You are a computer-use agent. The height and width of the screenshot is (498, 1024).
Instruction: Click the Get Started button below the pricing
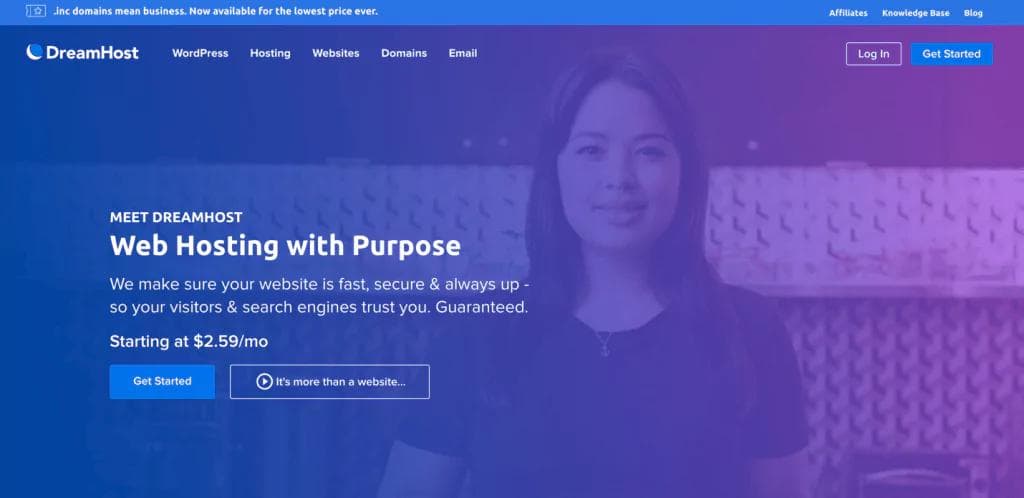pos(162,381)
